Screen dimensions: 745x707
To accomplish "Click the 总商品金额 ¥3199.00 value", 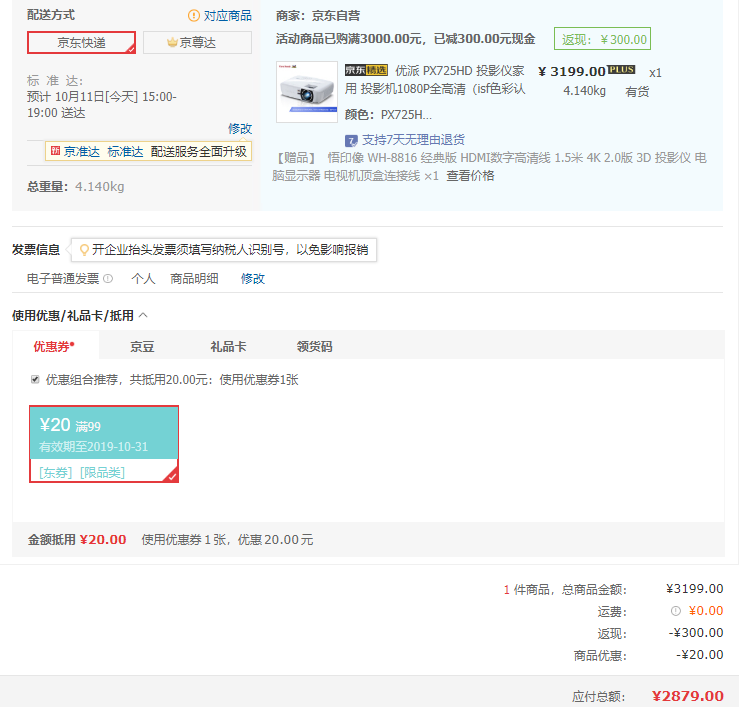I will click(x=695, y=589).
